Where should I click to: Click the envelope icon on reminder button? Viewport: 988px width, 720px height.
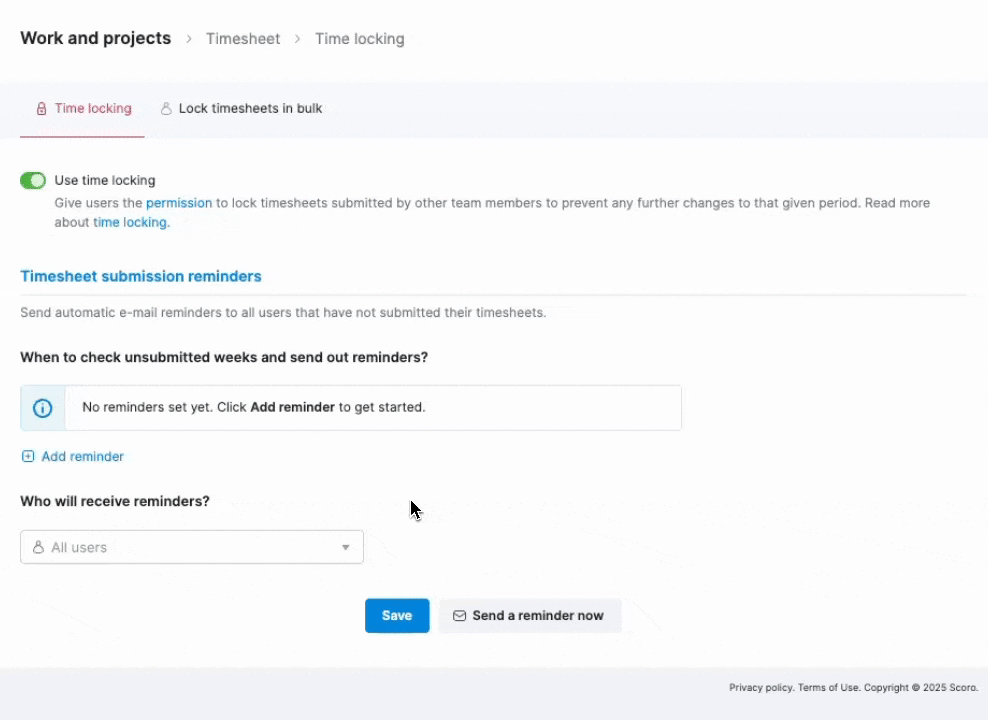pos(459,615)
